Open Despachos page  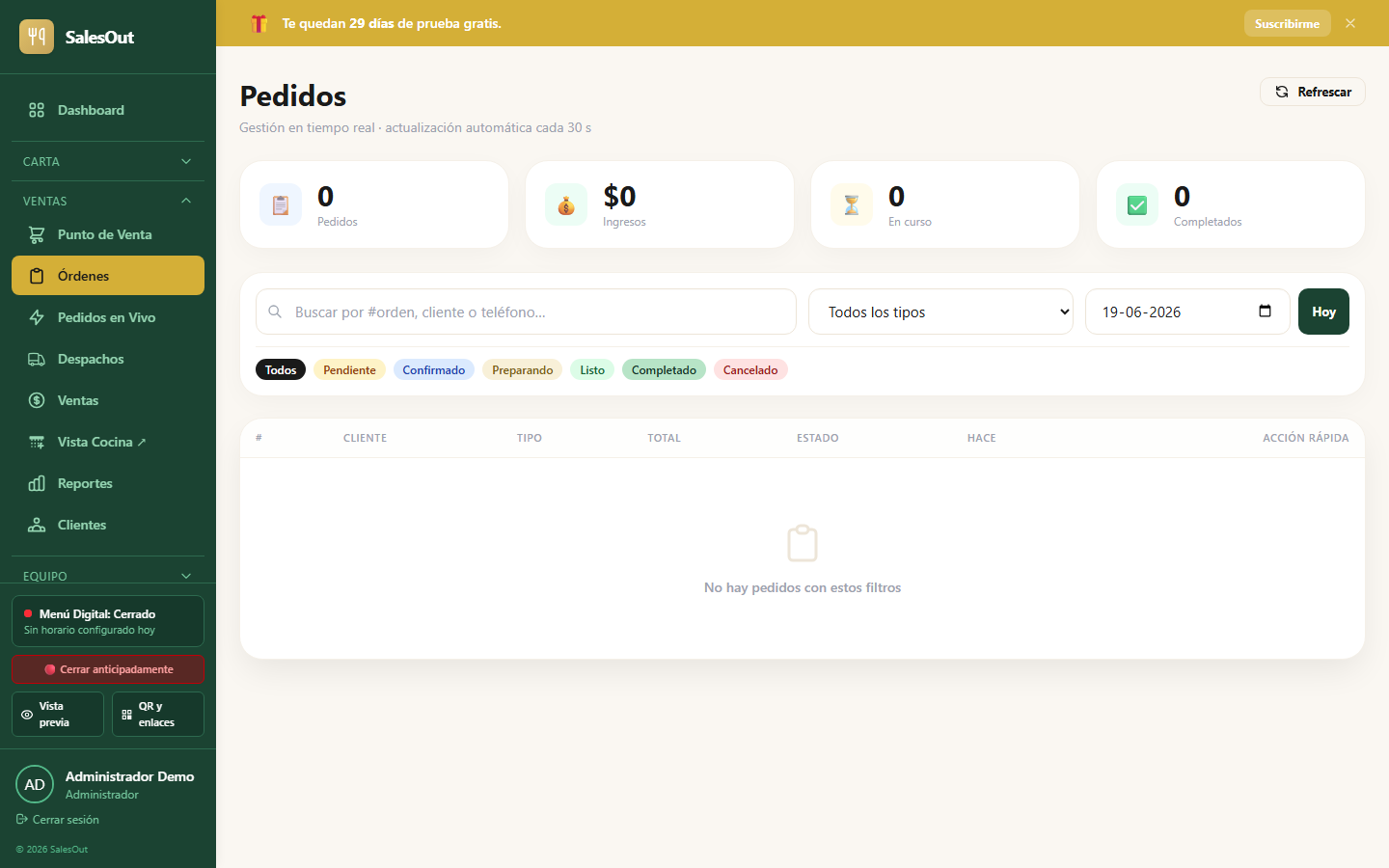108,359
